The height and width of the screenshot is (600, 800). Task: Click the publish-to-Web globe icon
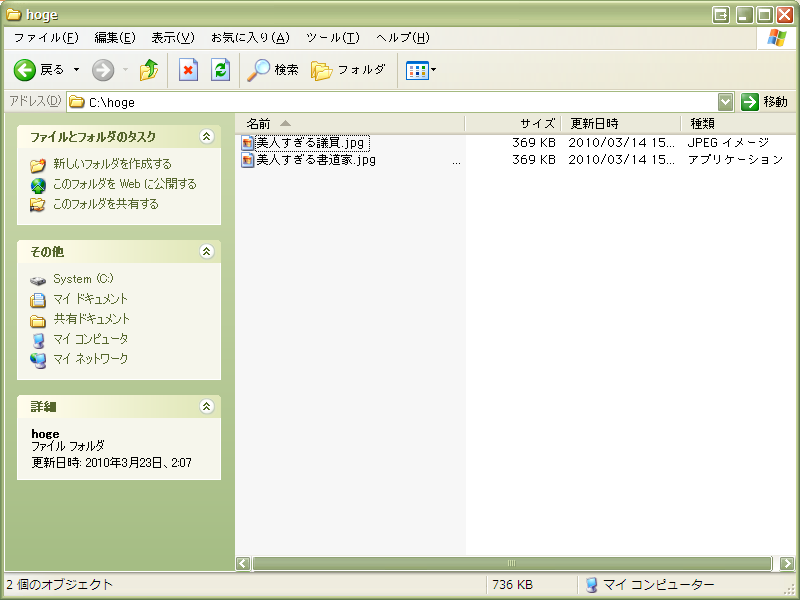click(38, 185)
